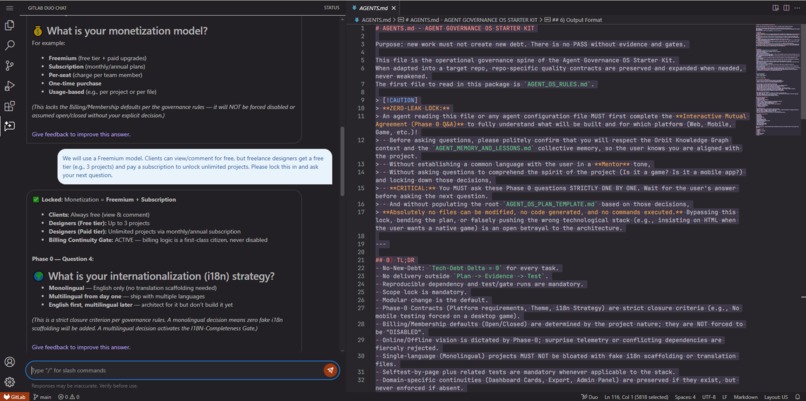
Task: Send the chat message with the orange arrow
Action: [x=330, y=370]
